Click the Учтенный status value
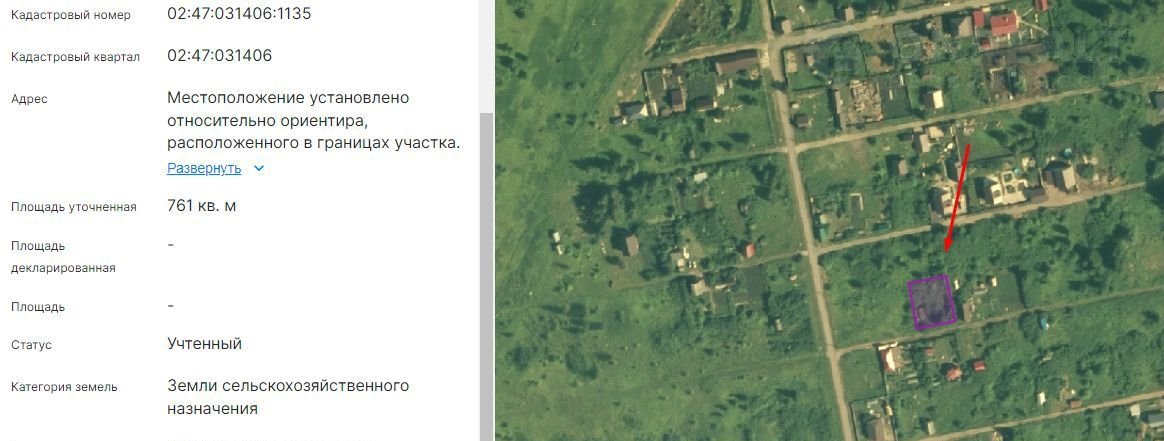The height and width of the screenshot is (441, 1164). tap(205, 344)
